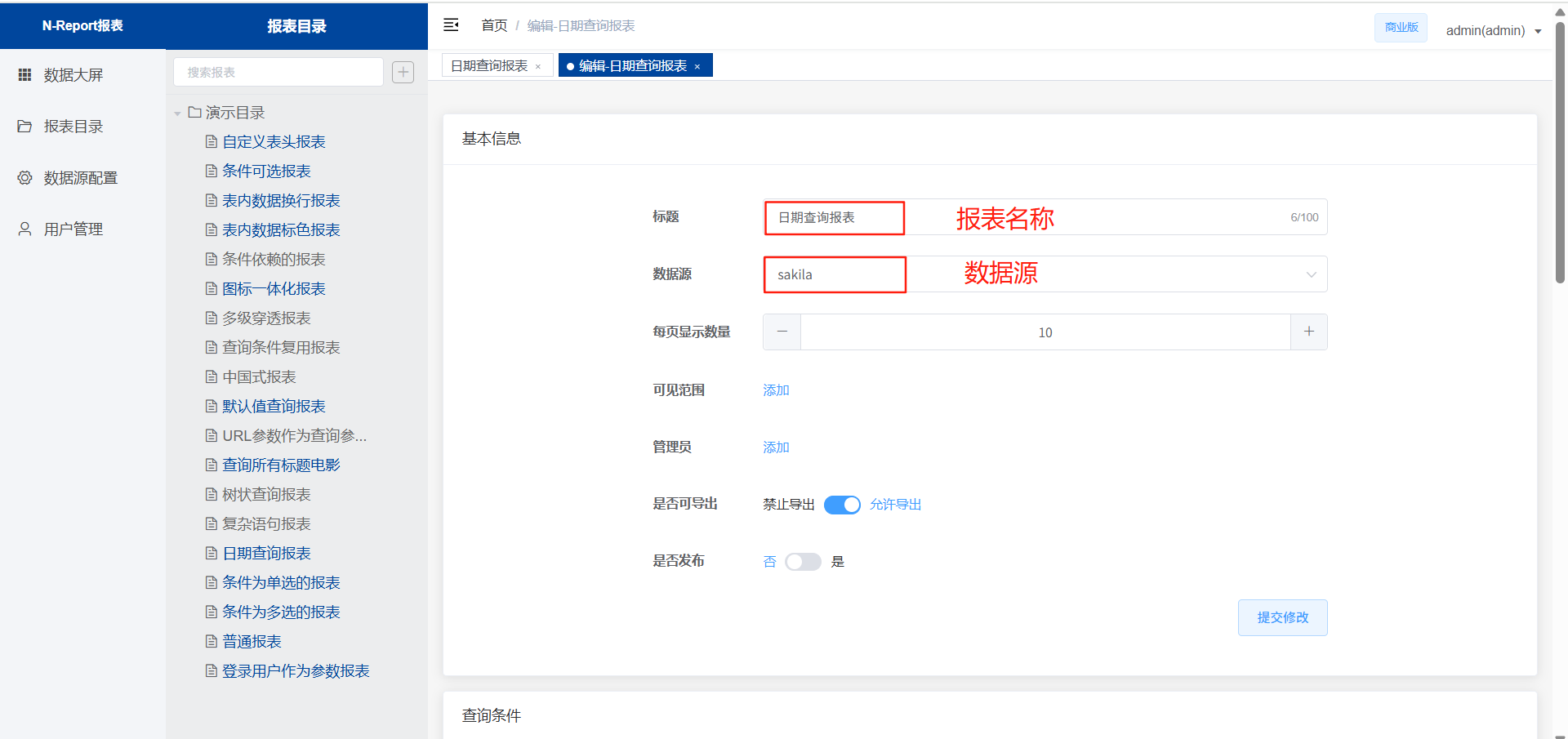
Task: Click the sidebar collapse hamburger icon
Action: point(451,25)
